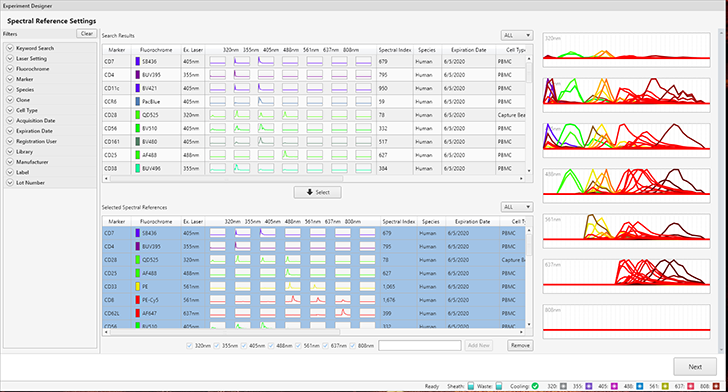Expand the Marker filter
Image resolution: width=728 pixels, height=392 pixels.
10,79
